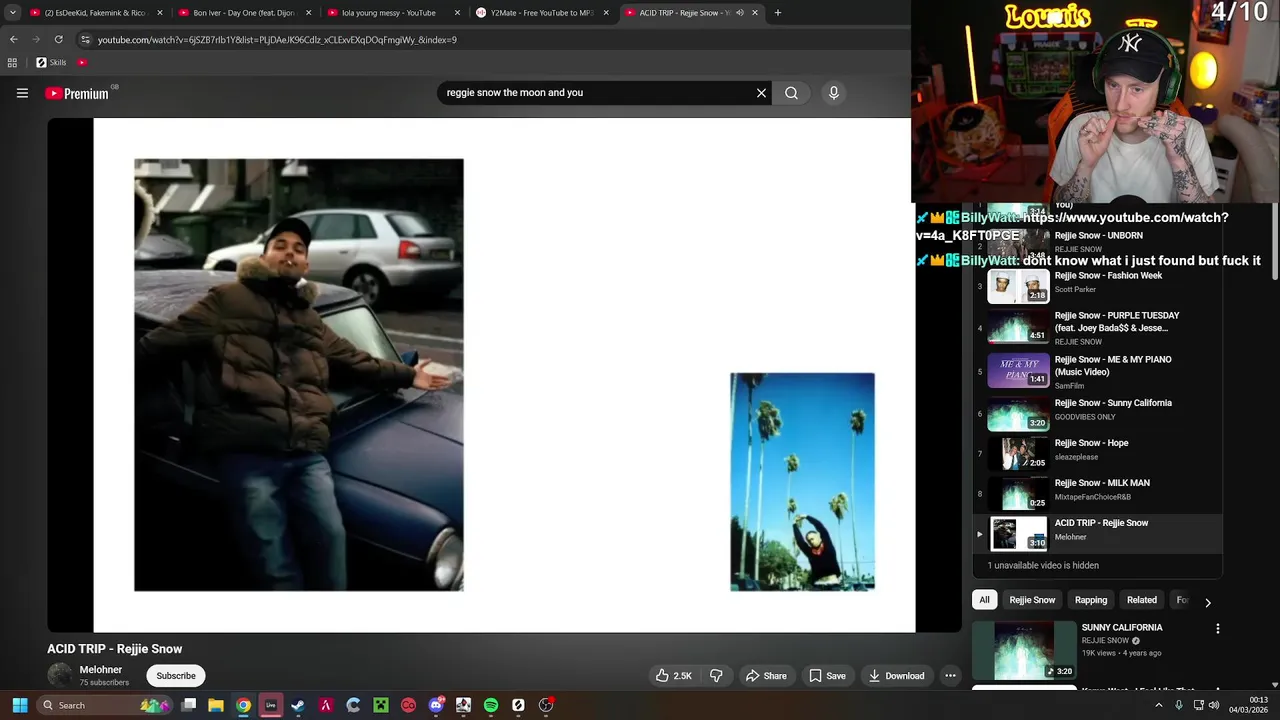Start voice search with microphone icon
1280x720 pixels.
tap(834, 93)
